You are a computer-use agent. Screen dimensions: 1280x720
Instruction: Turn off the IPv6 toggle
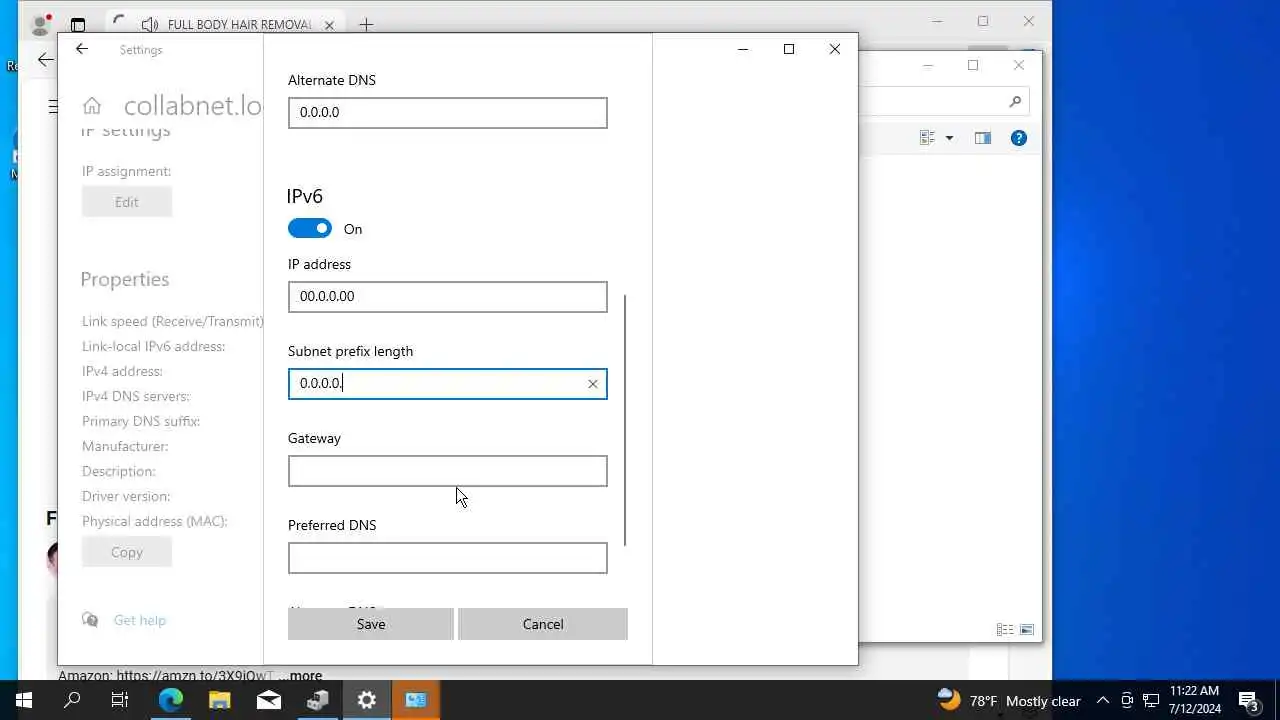point(310,229)
